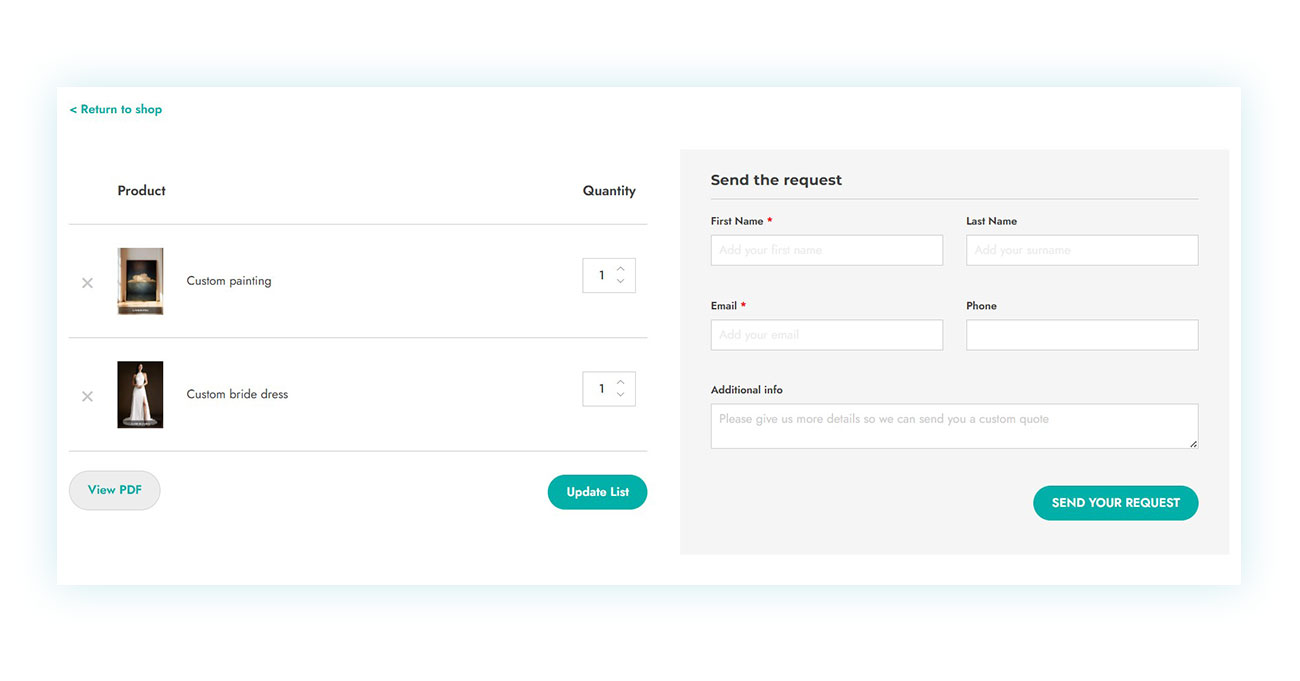Click the Return to shop link
Screen dimensions: 1300x681
[x=116, y=110]
